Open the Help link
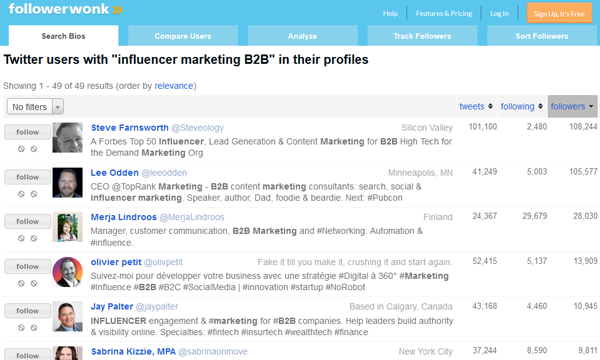The width and height of the screenshot is (600, 360). (390, 13)
